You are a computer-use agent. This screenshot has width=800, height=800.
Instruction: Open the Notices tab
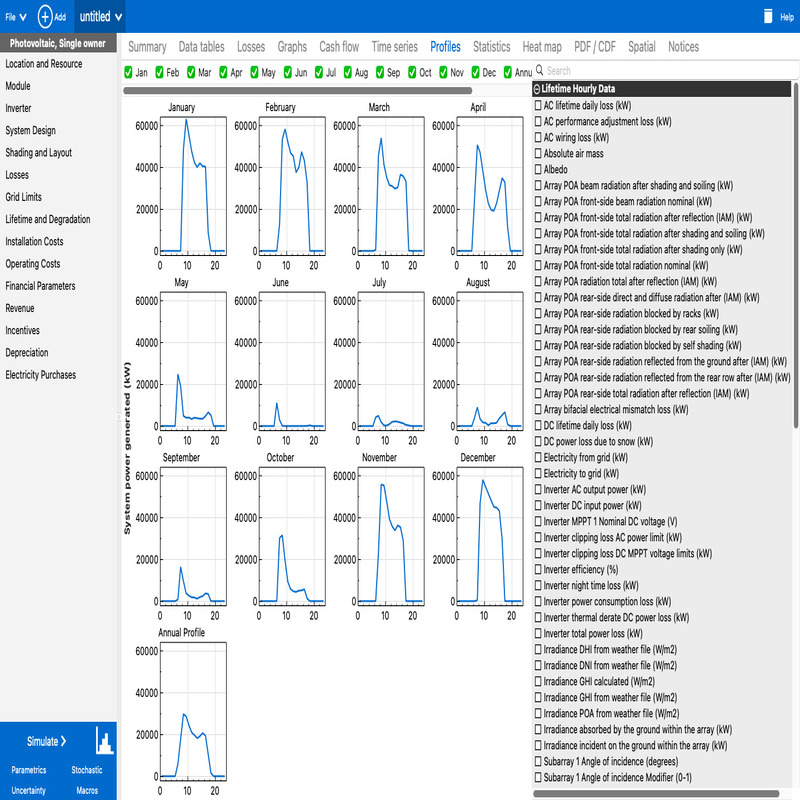coord(684,47)
